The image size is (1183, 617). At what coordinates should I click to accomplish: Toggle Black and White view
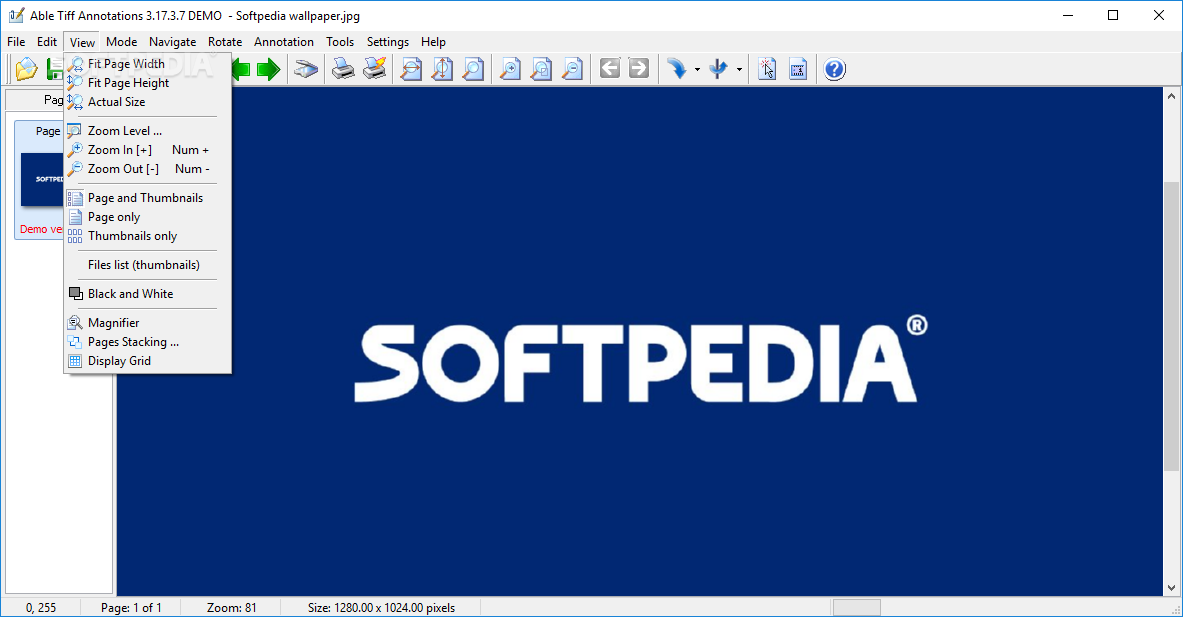pyautogui.click(x=147, y=294)
